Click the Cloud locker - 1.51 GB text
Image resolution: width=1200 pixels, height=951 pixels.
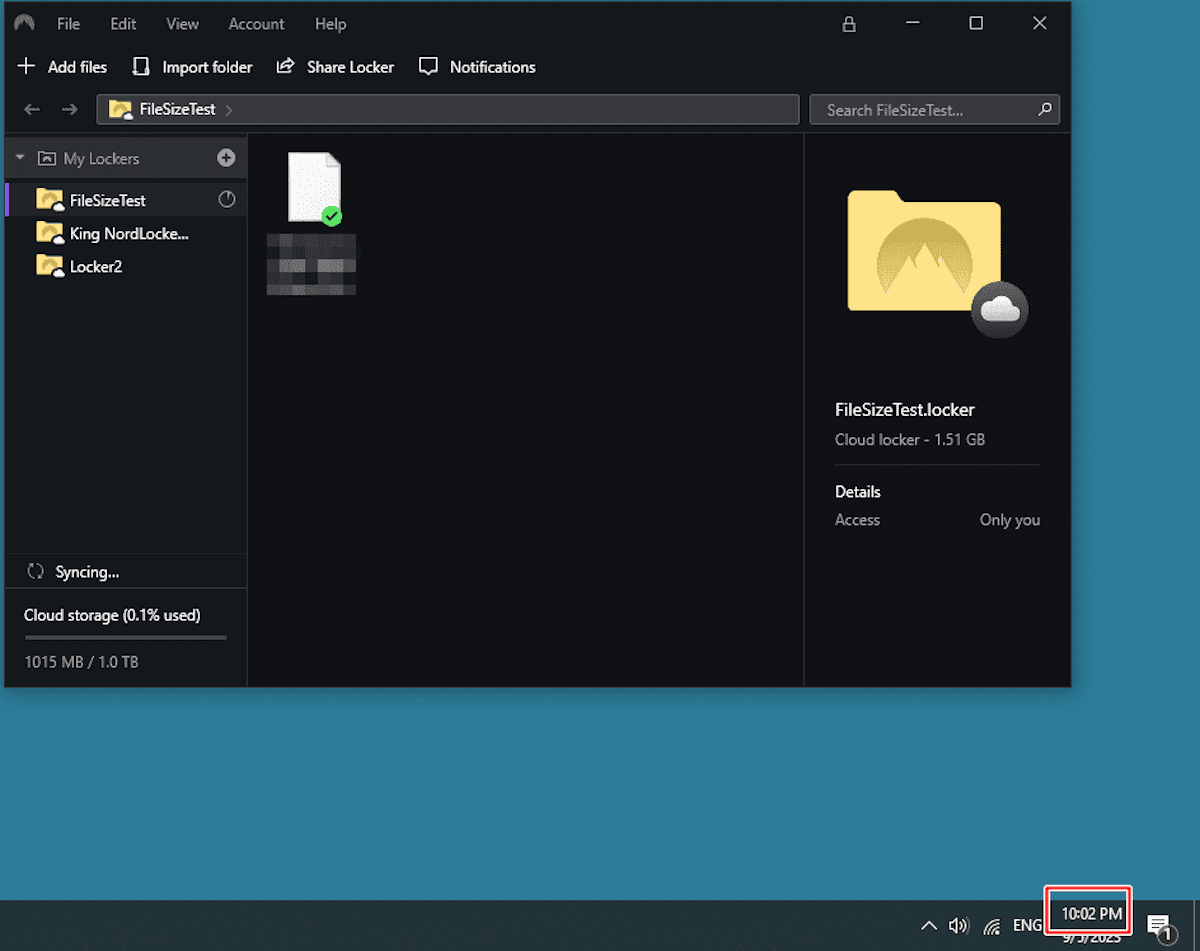(x=910, y=440)
